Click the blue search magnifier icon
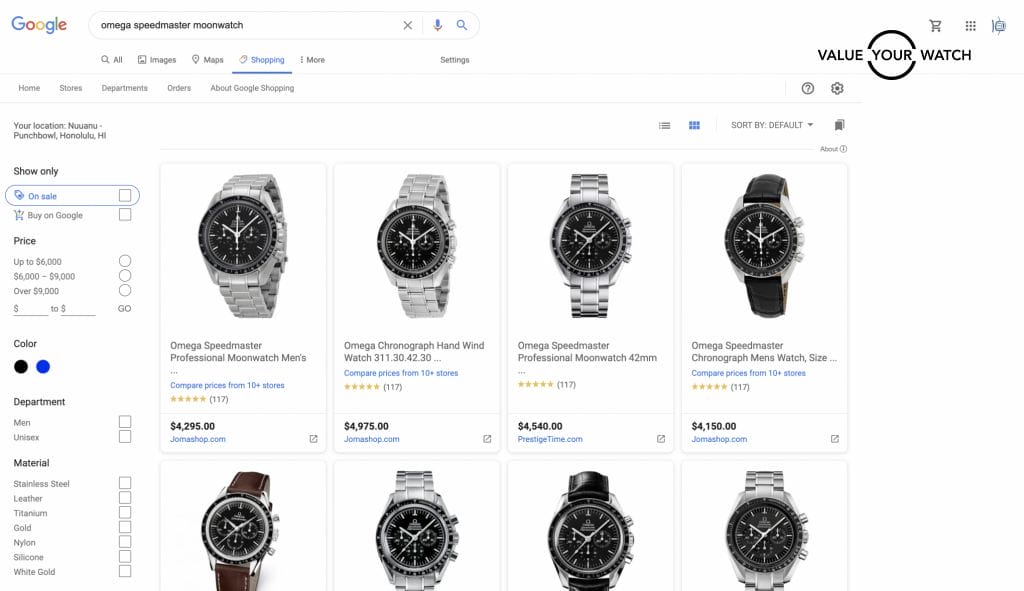This screenshot has width=1024, height=591. pyautogui.click(x=462, y=25)
